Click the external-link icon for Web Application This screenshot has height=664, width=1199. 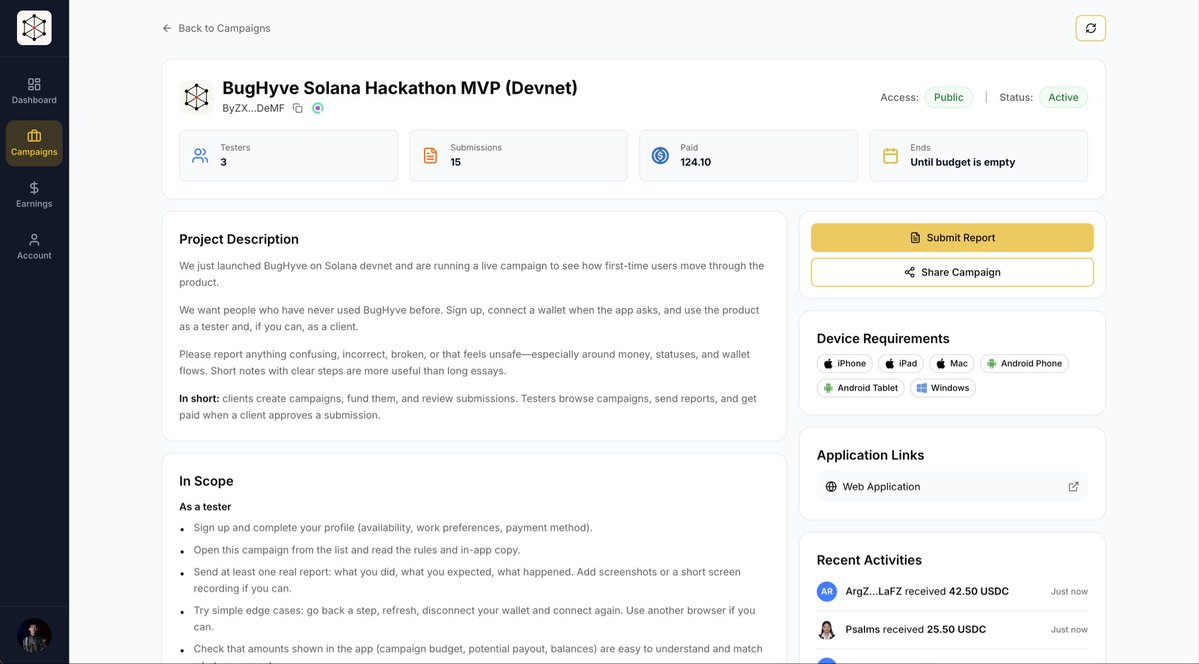point(1073,487)
